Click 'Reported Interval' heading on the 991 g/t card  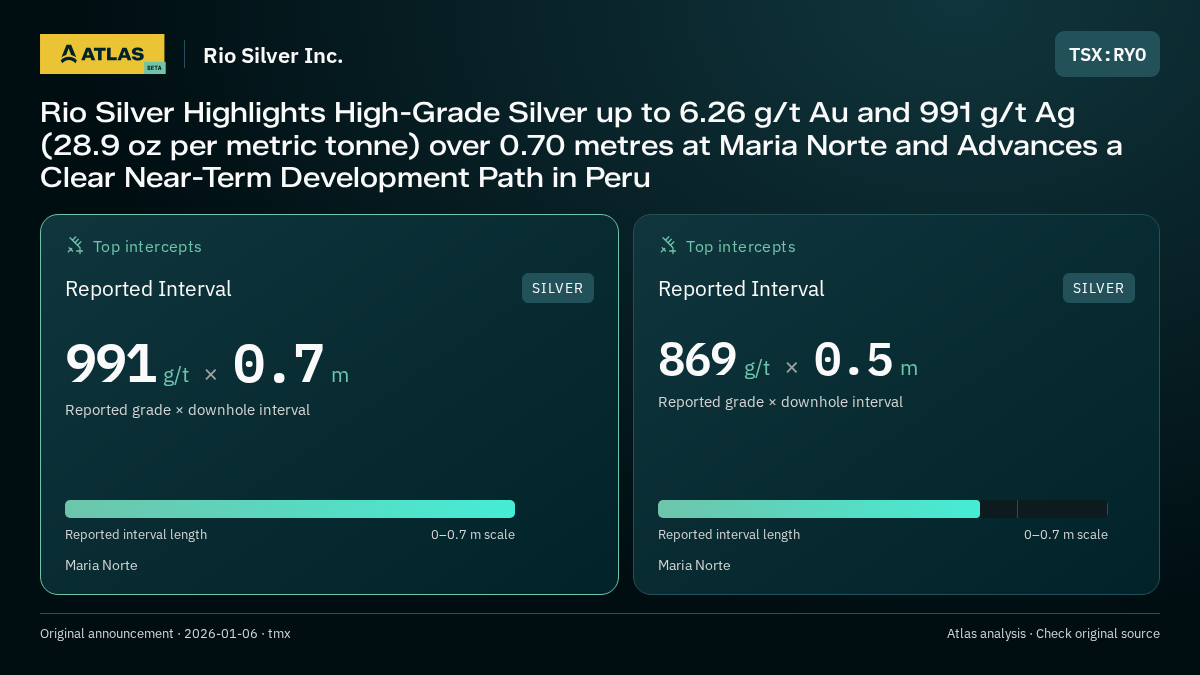coord(148,289)
